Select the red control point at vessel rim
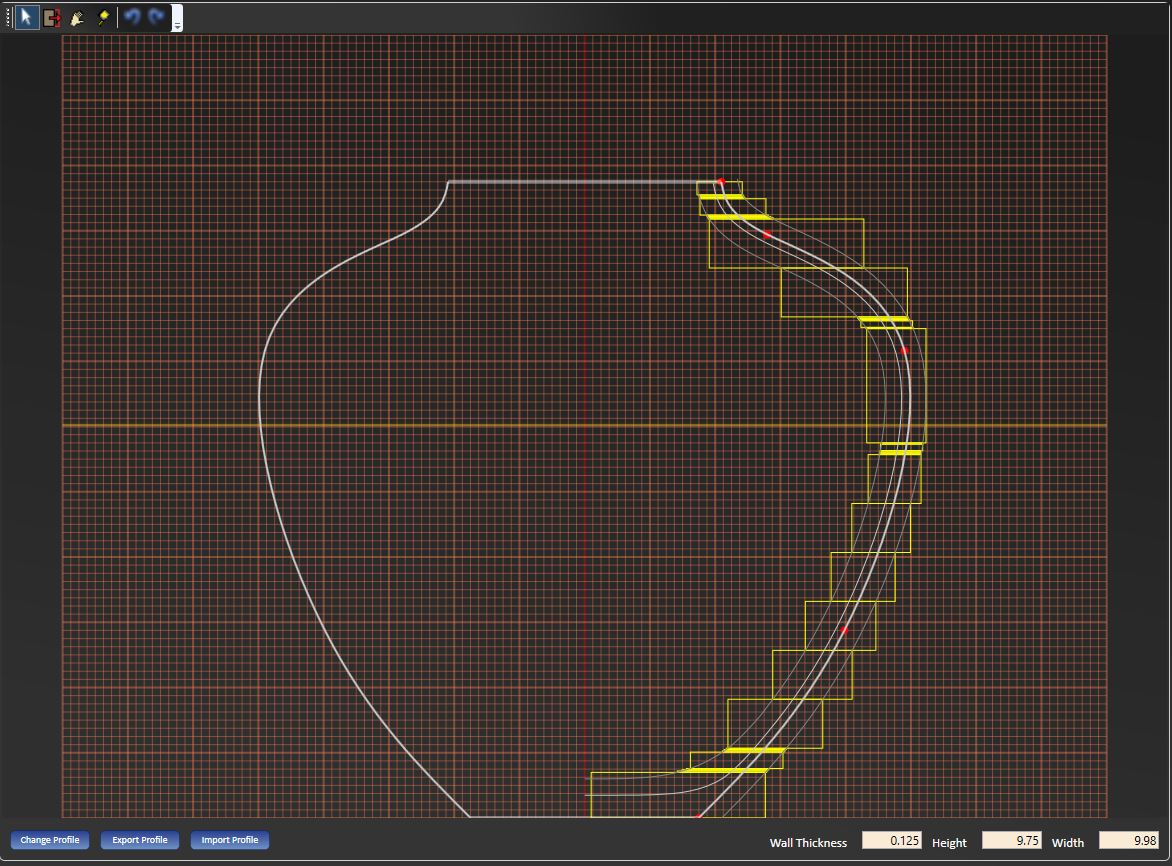 720,182
